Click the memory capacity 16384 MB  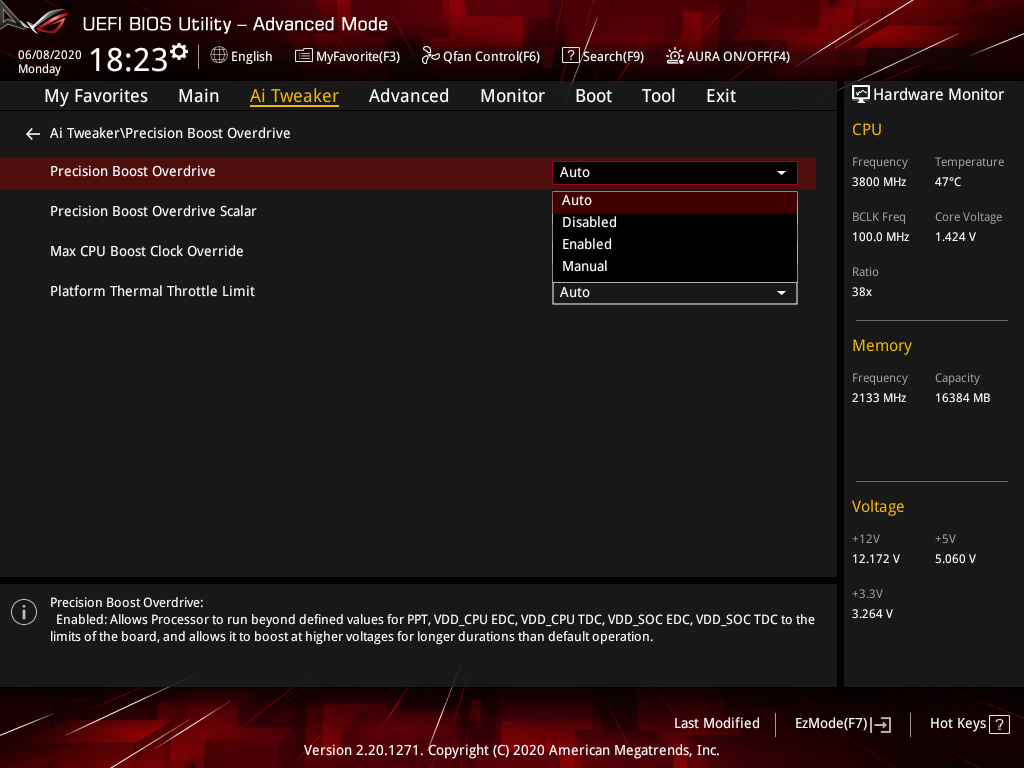click(963, 398)
